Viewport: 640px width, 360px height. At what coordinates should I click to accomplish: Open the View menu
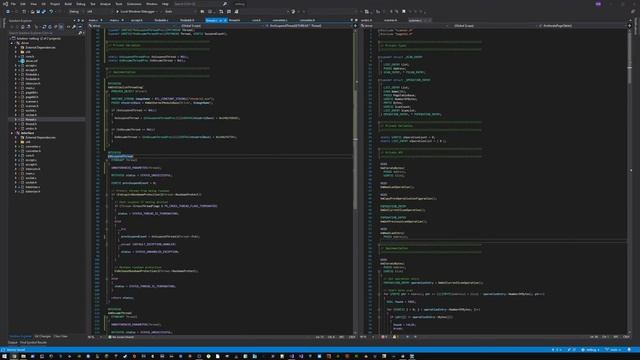click(33, 4)
